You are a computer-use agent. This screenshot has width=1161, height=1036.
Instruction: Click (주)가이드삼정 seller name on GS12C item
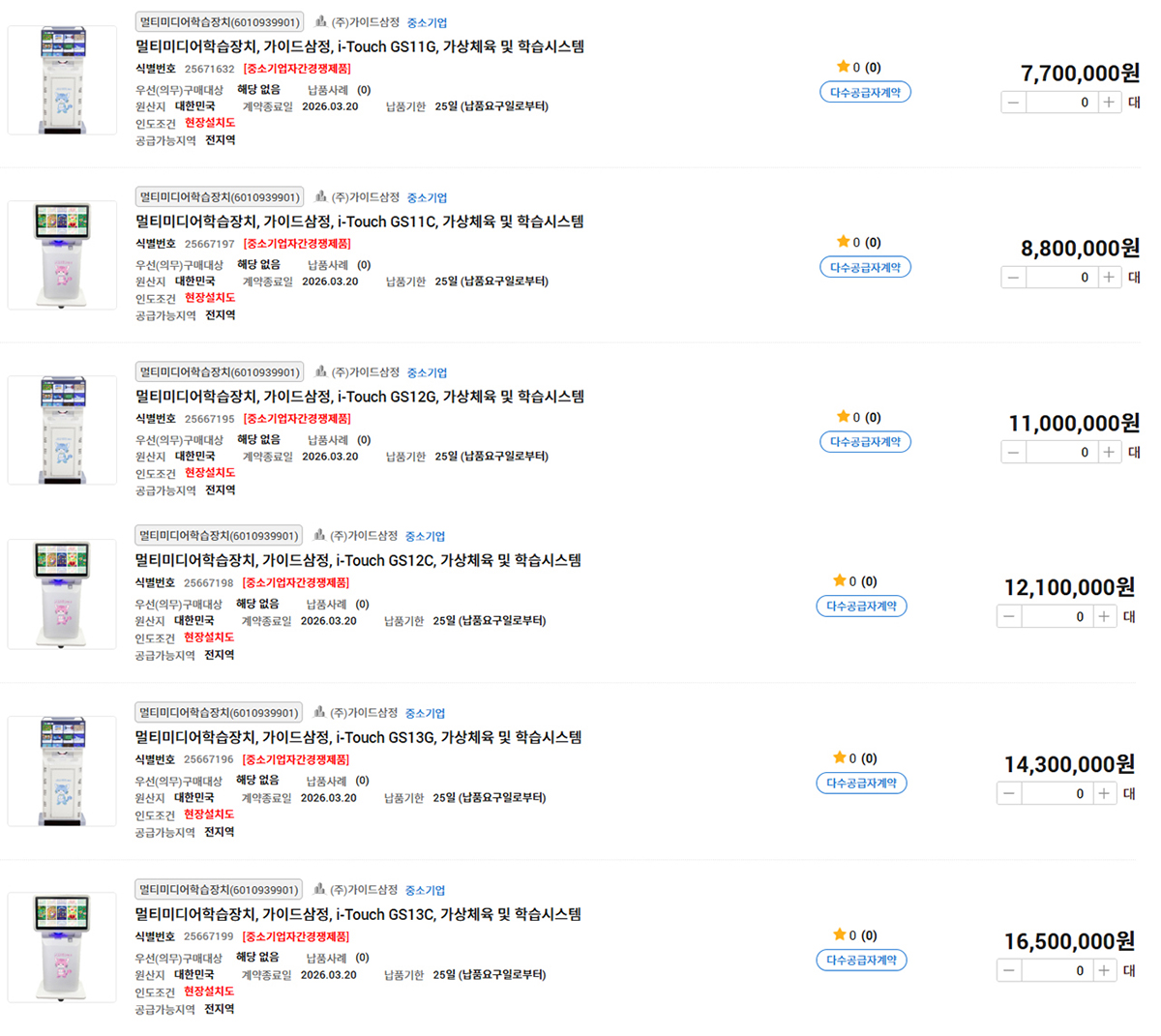coord(364,536)
